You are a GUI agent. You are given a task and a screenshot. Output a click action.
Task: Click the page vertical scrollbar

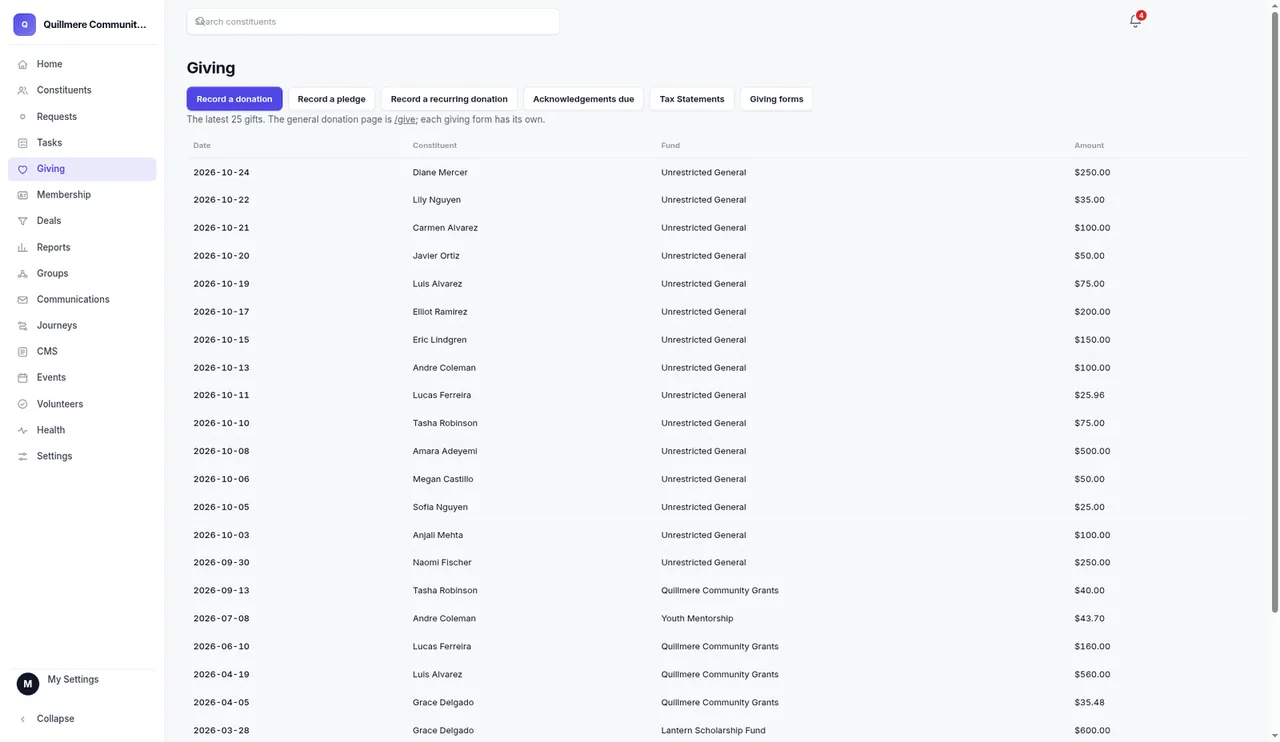1274,310
